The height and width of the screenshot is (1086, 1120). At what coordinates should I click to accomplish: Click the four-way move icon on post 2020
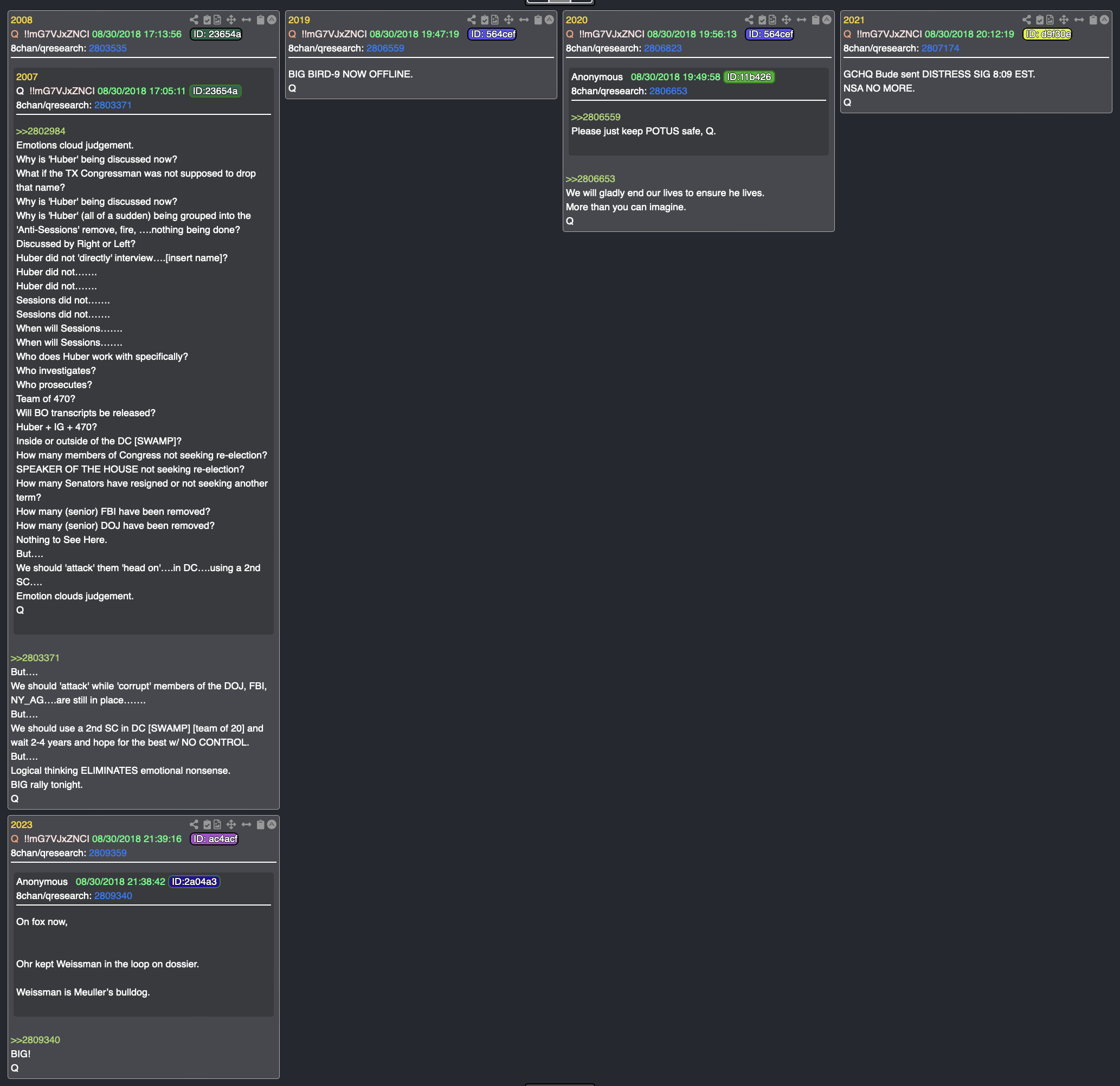click(787, 20)
